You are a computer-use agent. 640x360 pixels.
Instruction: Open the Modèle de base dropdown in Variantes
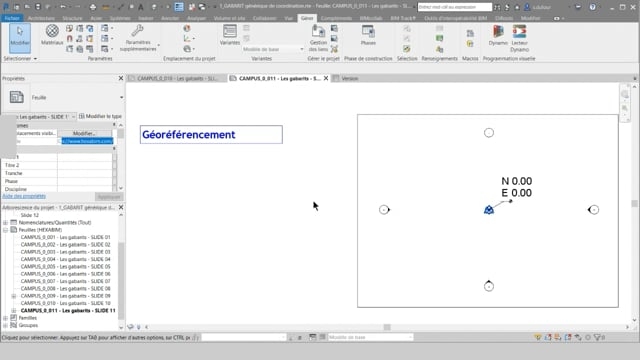coord(273,49)
